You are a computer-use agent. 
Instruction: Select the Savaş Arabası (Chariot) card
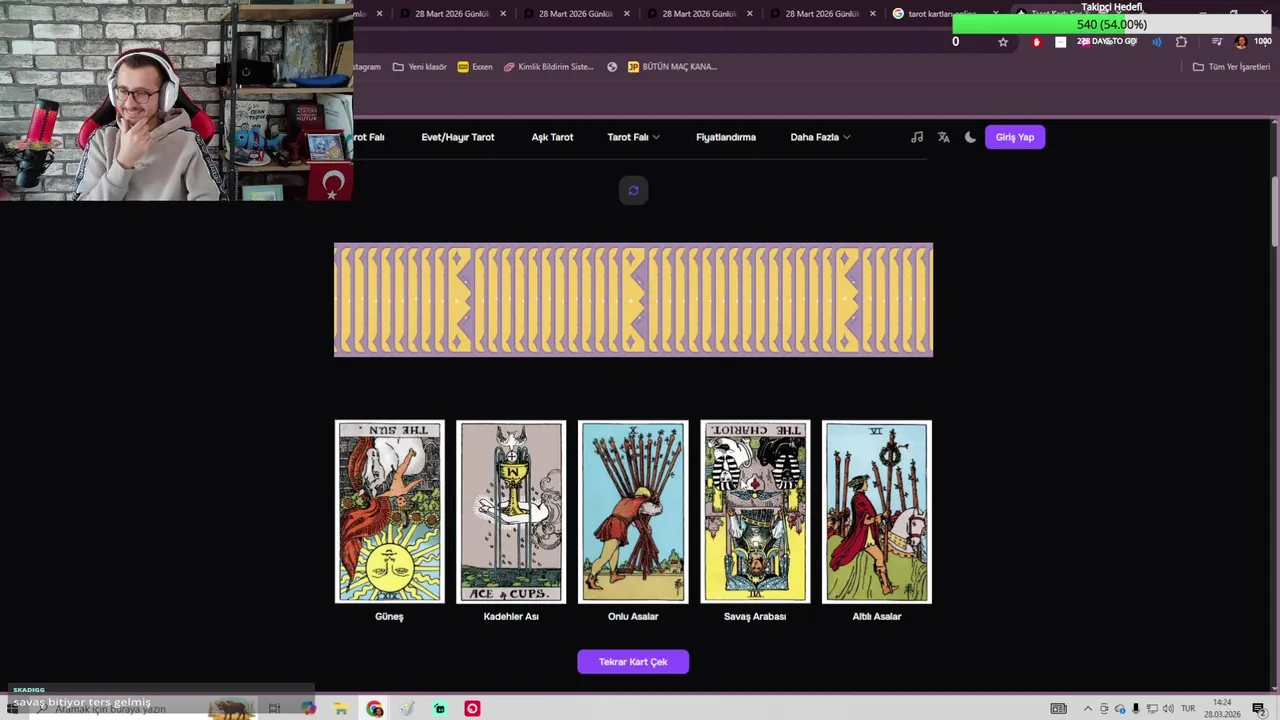755,512
